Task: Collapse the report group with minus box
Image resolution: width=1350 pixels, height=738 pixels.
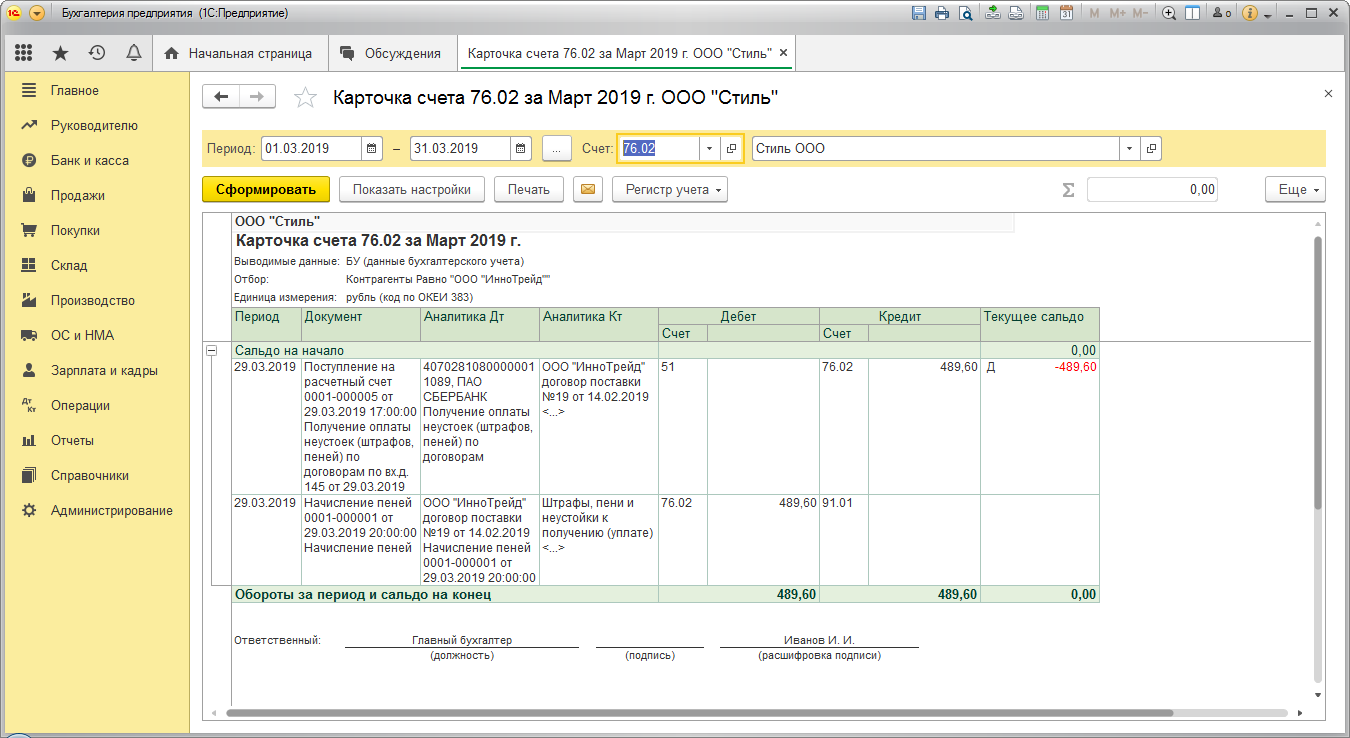Action: coord(211,351)
